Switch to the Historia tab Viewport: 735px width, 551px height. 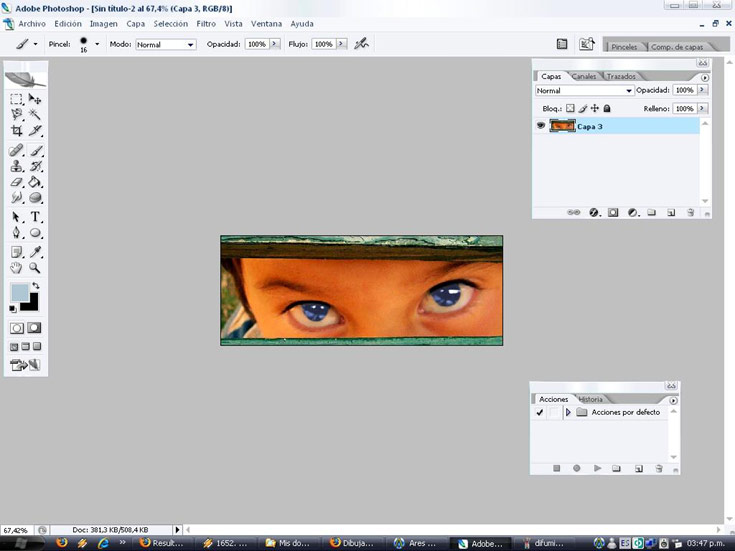click(x=591, y=400)
